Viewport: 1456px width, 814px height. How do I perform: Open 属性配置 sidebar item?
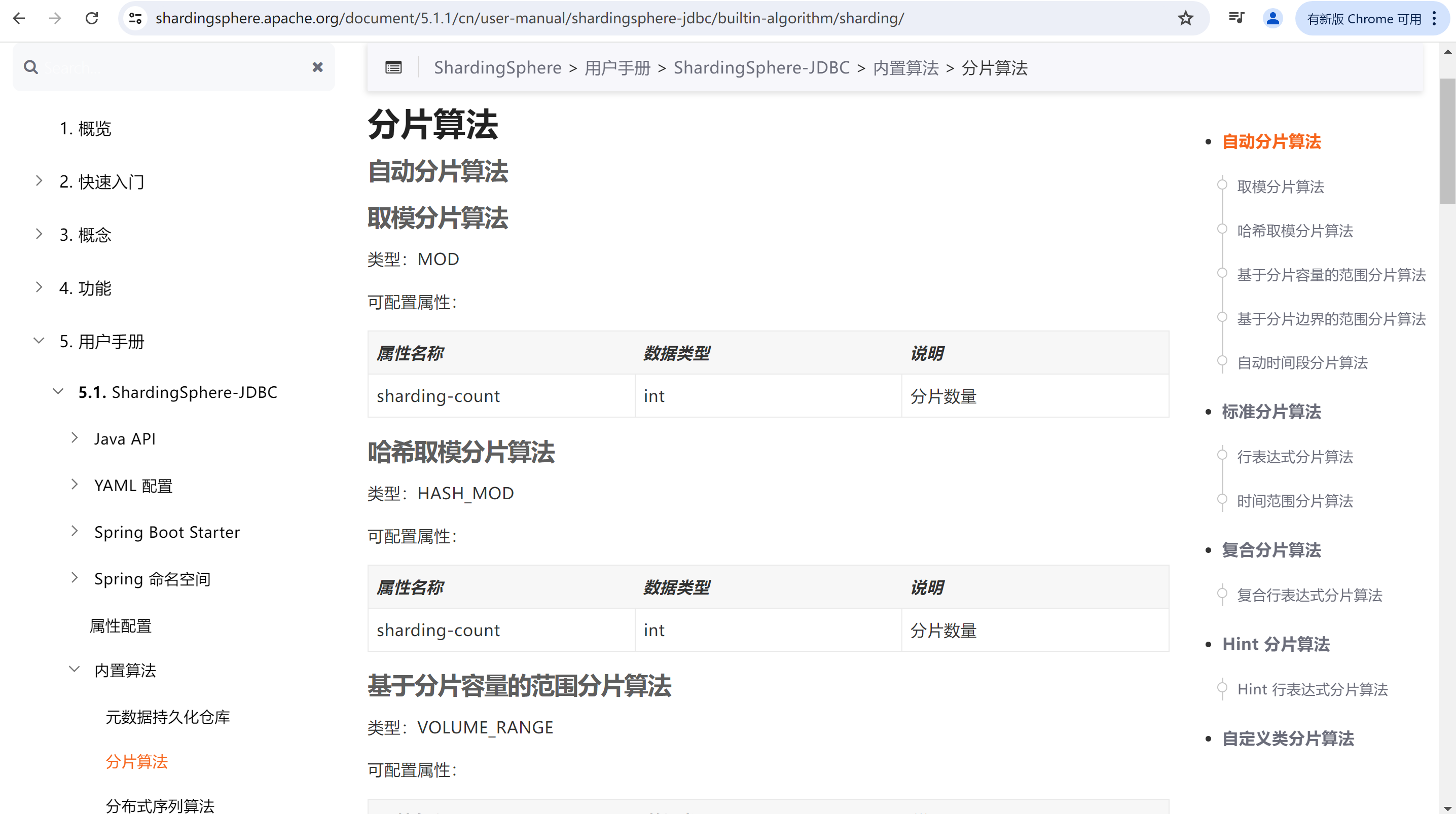[x=120, y=626]
